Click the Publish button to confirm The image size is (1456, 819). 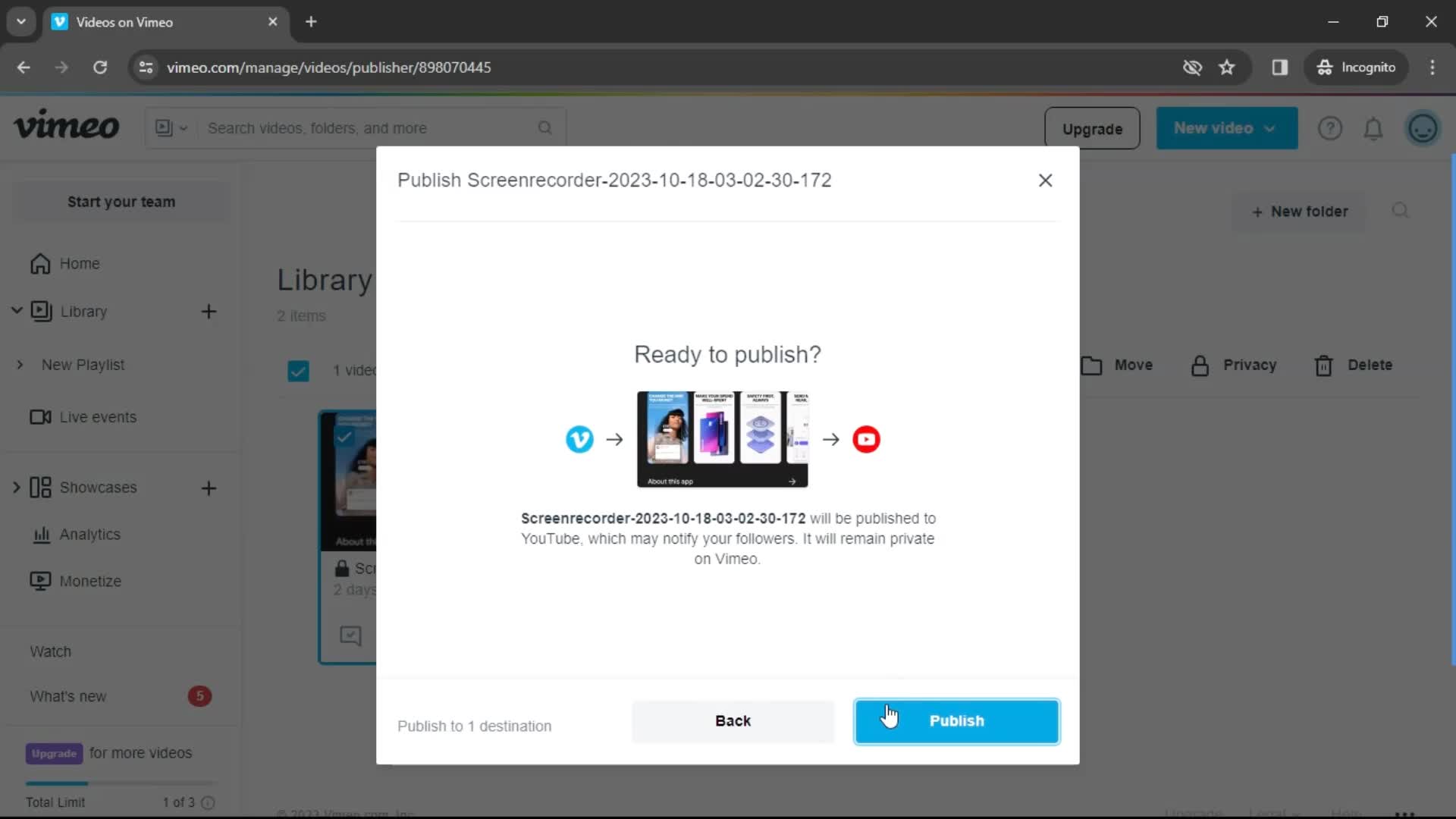956,720
